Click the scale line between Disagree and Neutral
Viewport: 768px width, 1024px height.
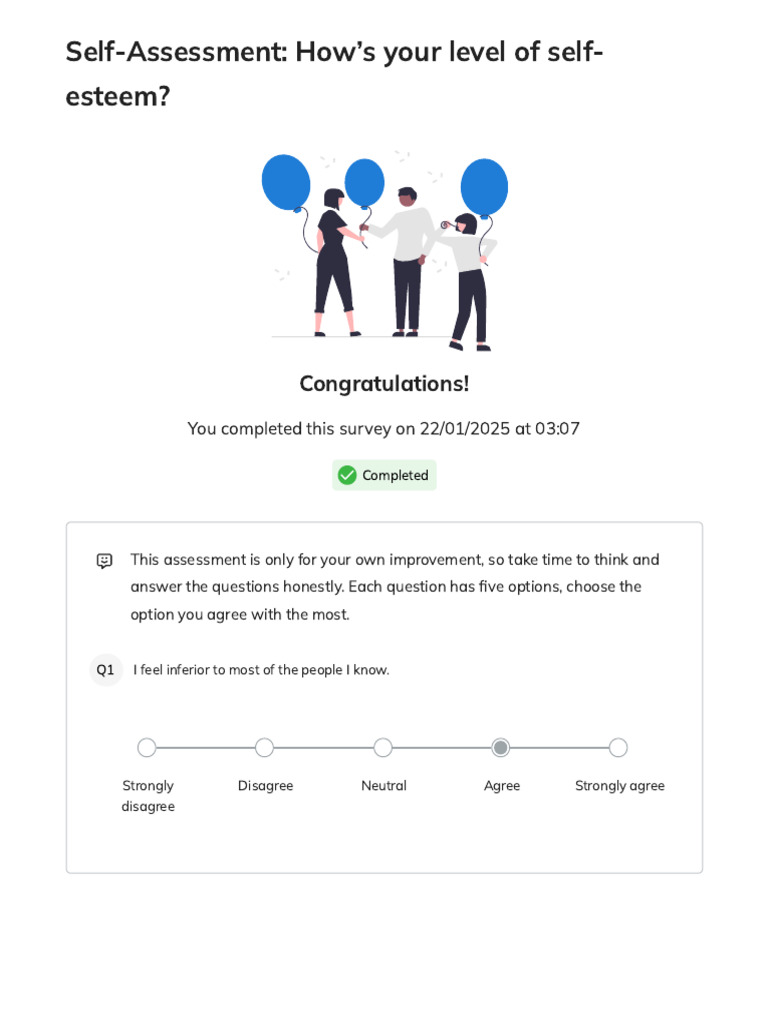point(323,748)
